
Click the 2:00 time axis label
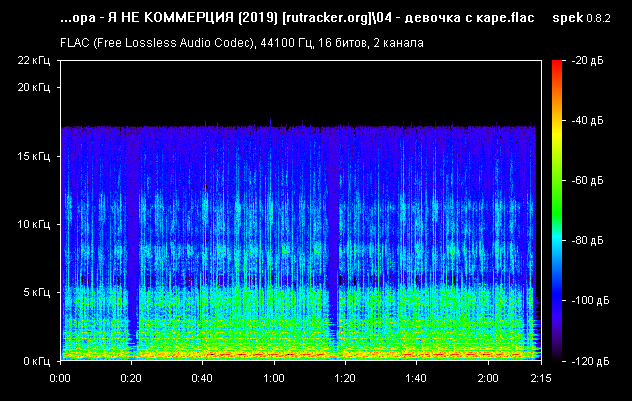click(x=488, y=378)
